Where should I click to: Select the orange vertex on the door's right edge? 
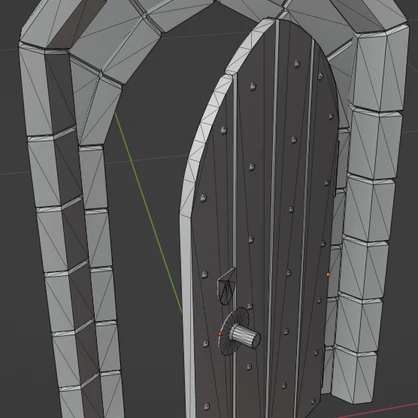coord(328,274)
